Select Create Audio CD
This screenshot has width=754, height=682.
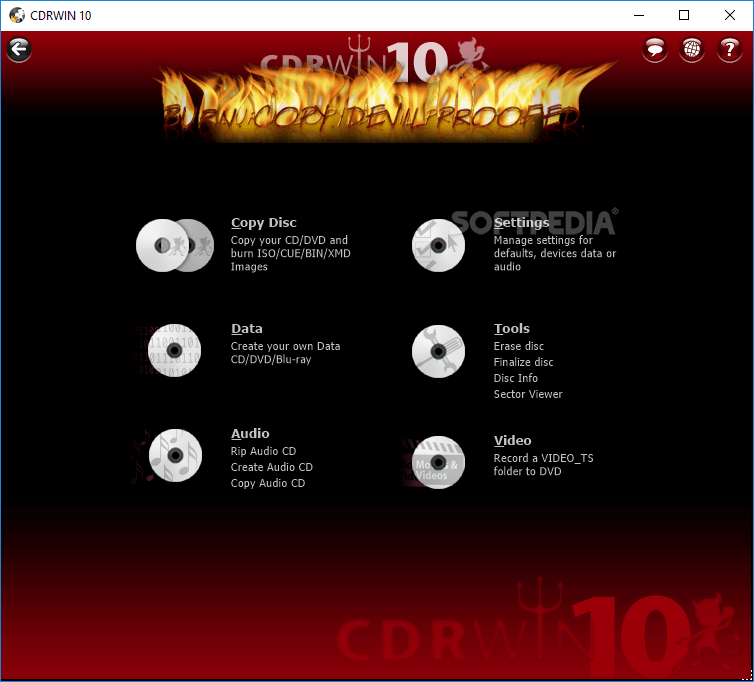272,467
